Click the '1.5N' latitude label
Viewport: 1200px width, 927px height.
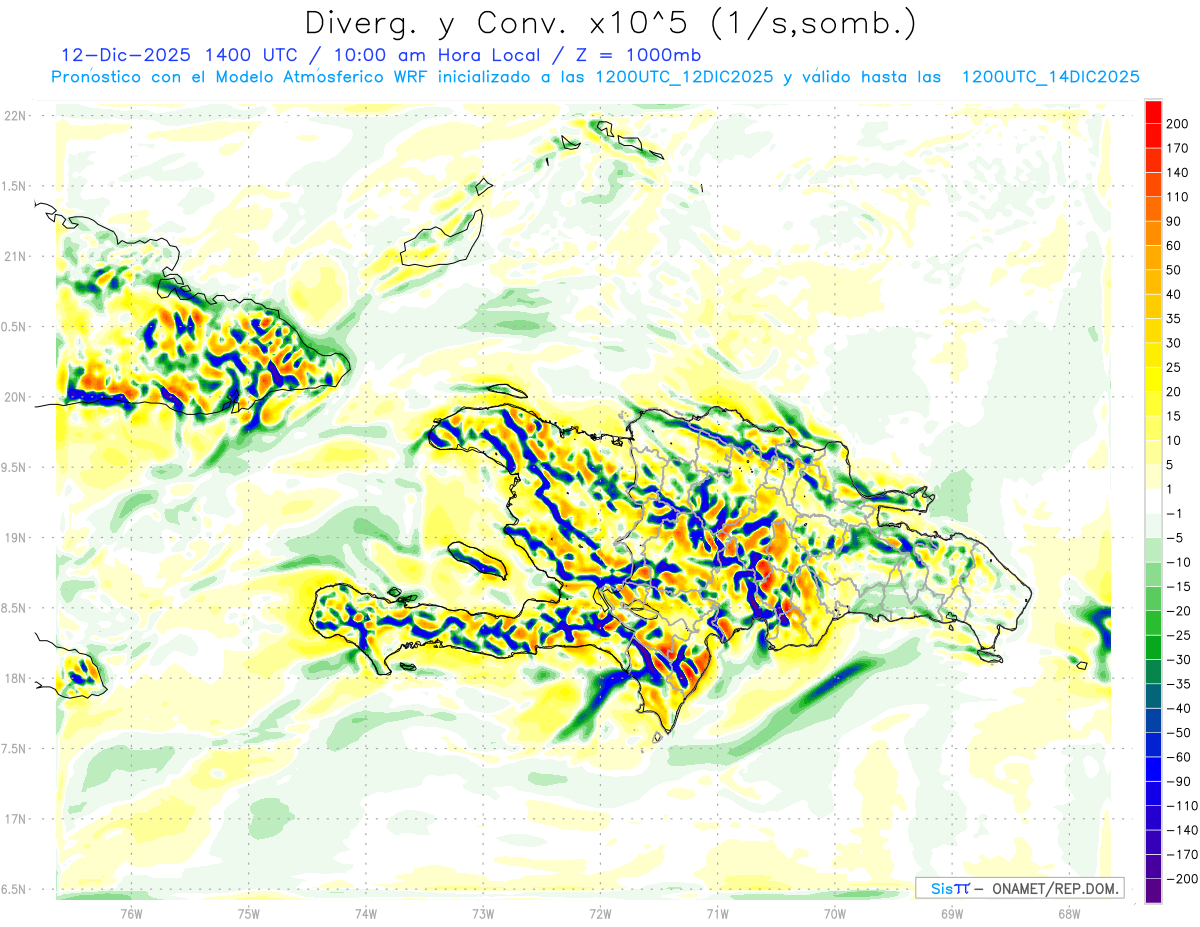pyautogui.click(x=13, y=186)
